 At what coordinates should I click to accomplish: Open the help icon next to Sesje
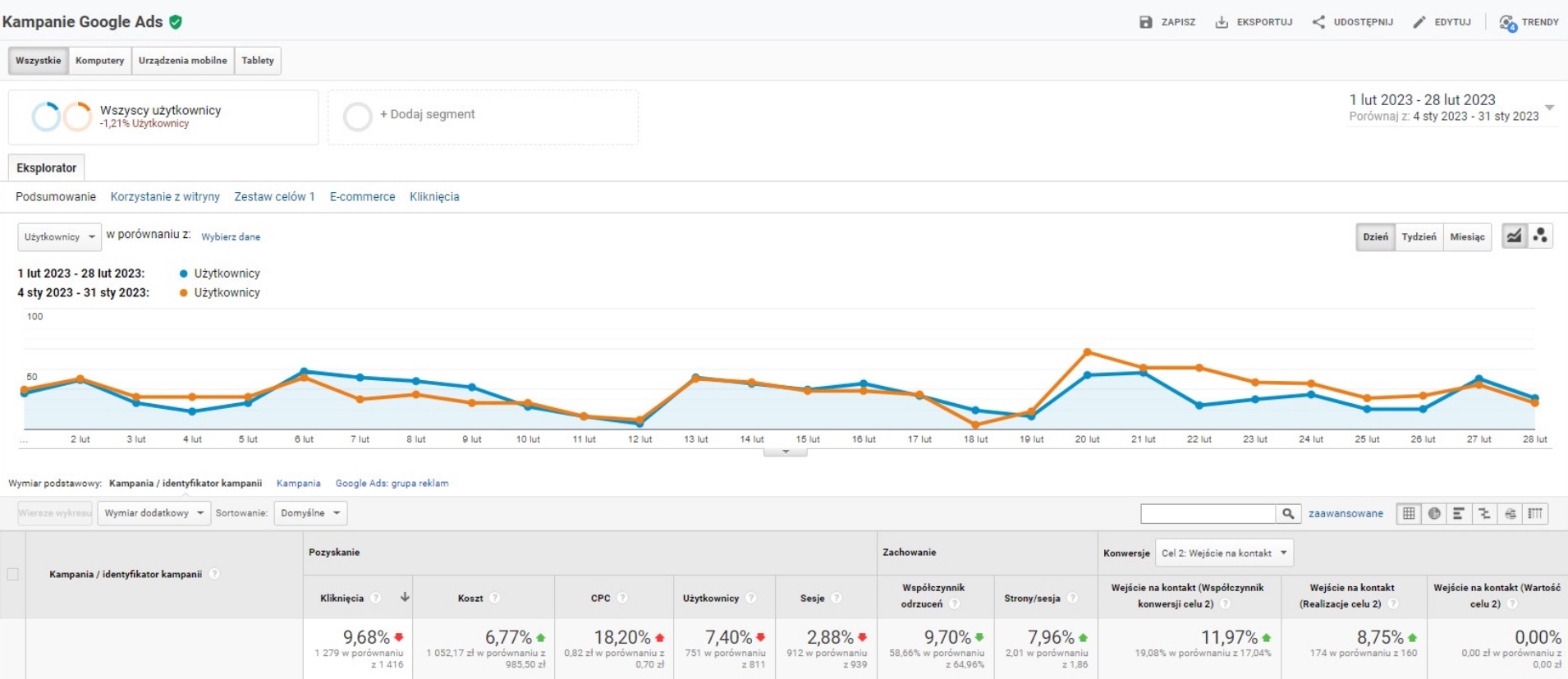tap(837, 598)
